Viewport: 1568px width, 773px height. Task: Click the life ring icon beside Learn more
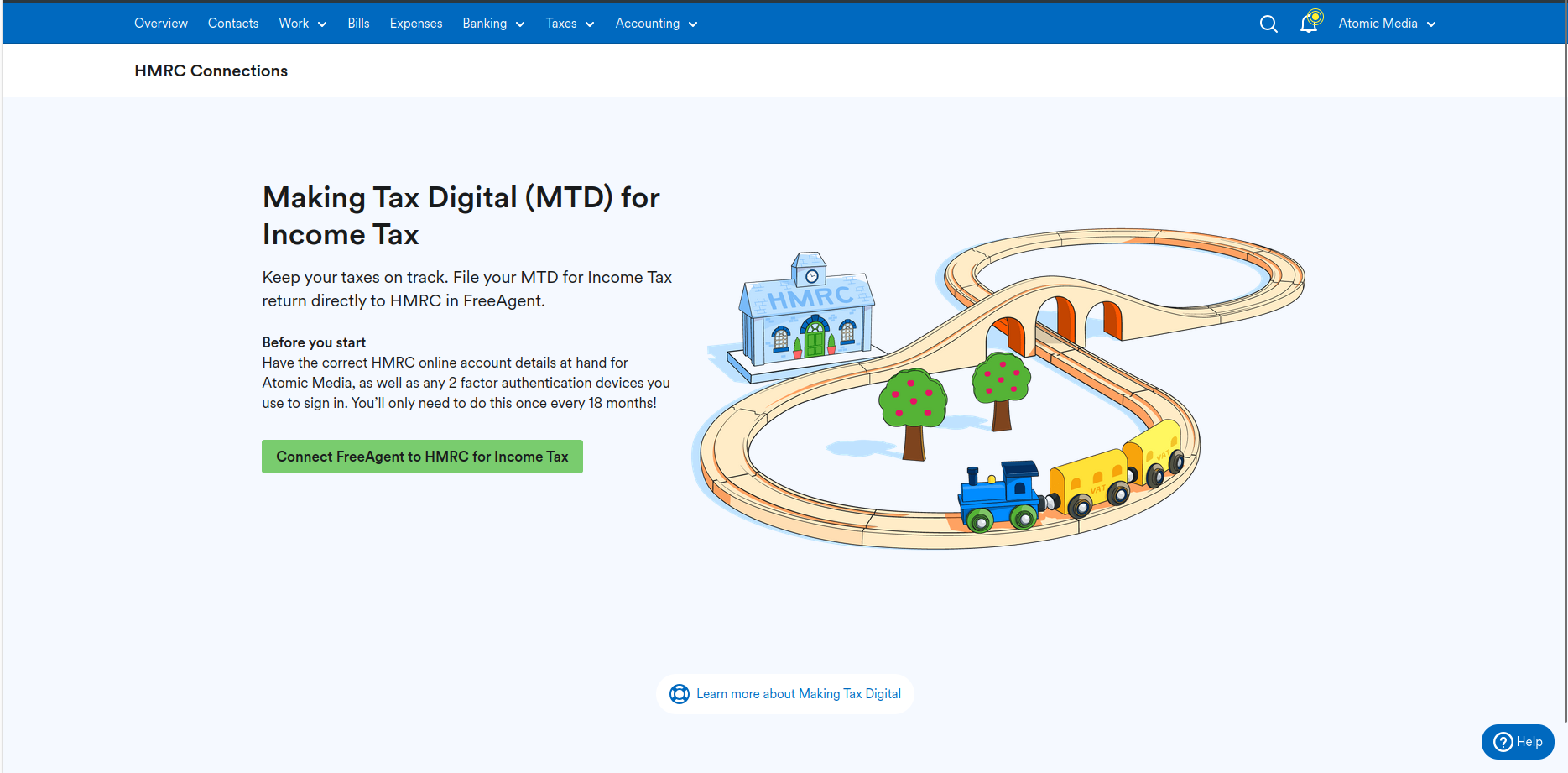679,694
